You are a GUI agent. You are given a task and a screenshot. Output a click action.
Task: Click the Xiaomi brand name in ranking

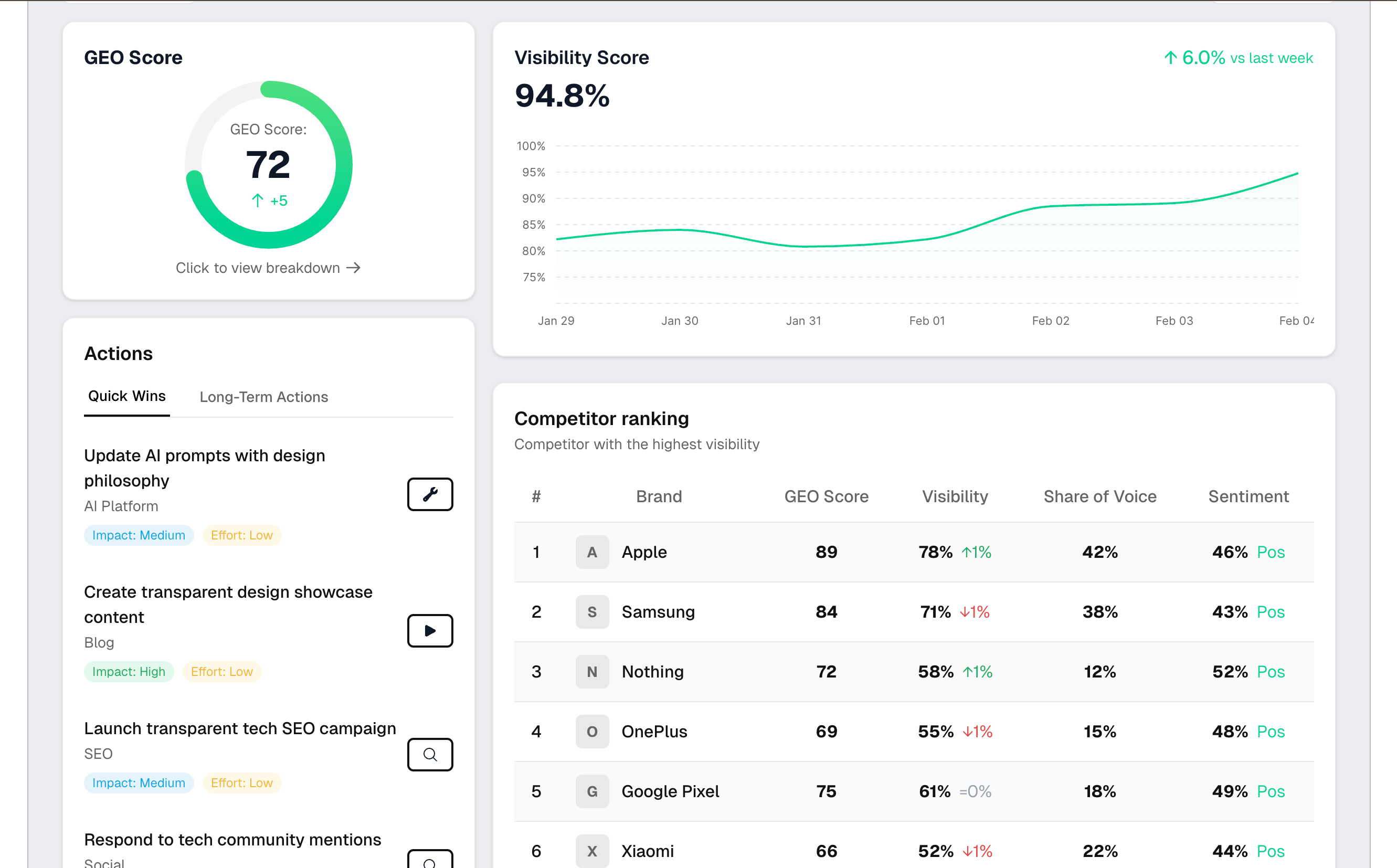(648, 851)
